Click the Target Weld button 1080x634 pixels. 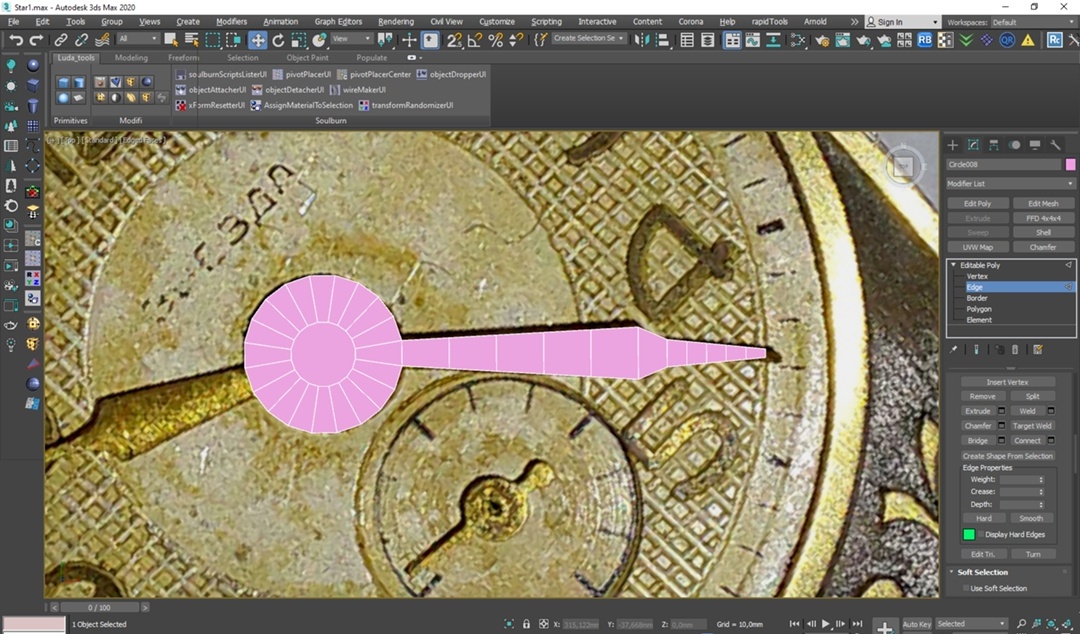1032,426
